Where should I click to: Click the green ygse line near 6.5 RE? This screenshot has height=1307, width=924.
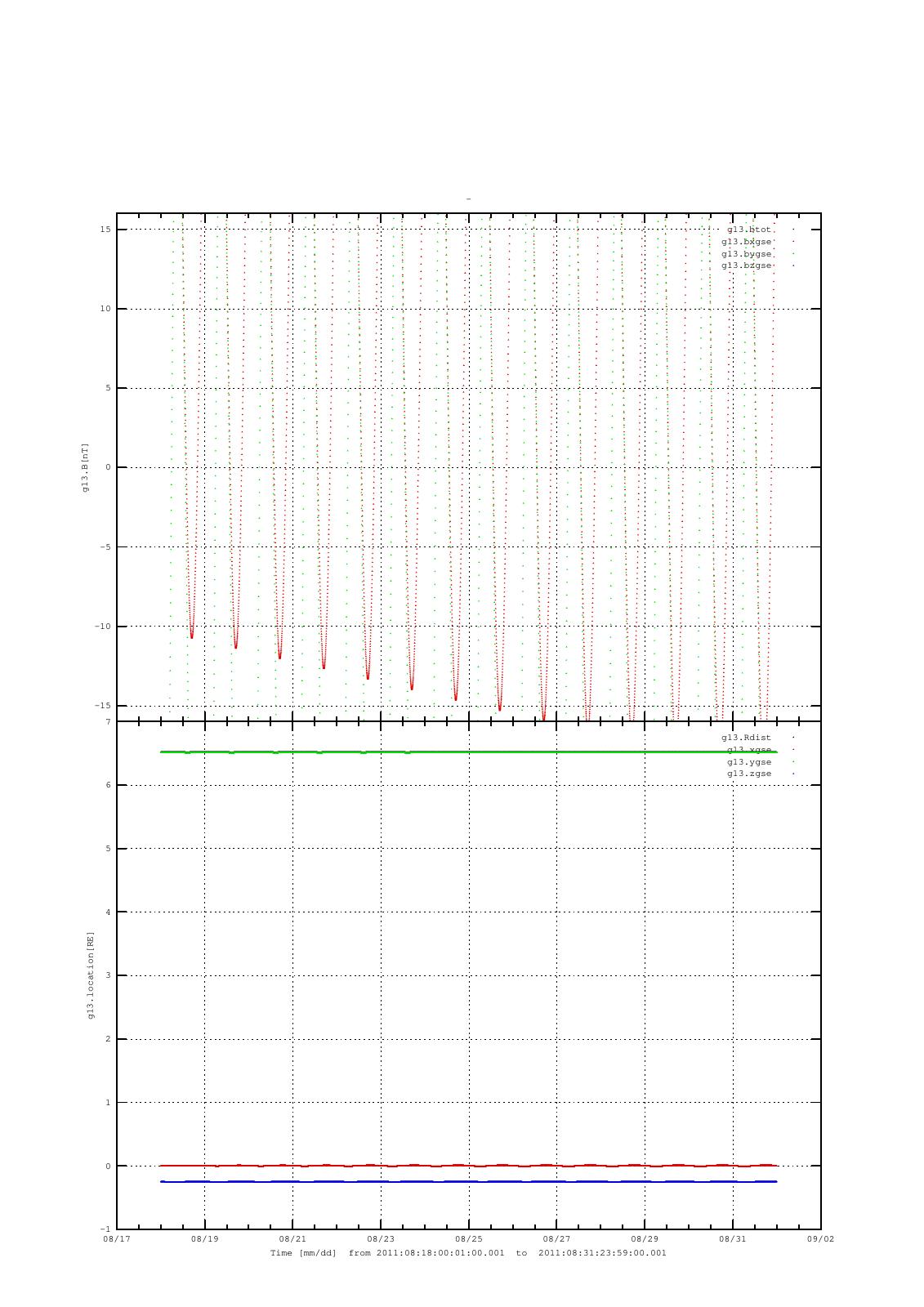pyautogui.click(x=469, y=752)
